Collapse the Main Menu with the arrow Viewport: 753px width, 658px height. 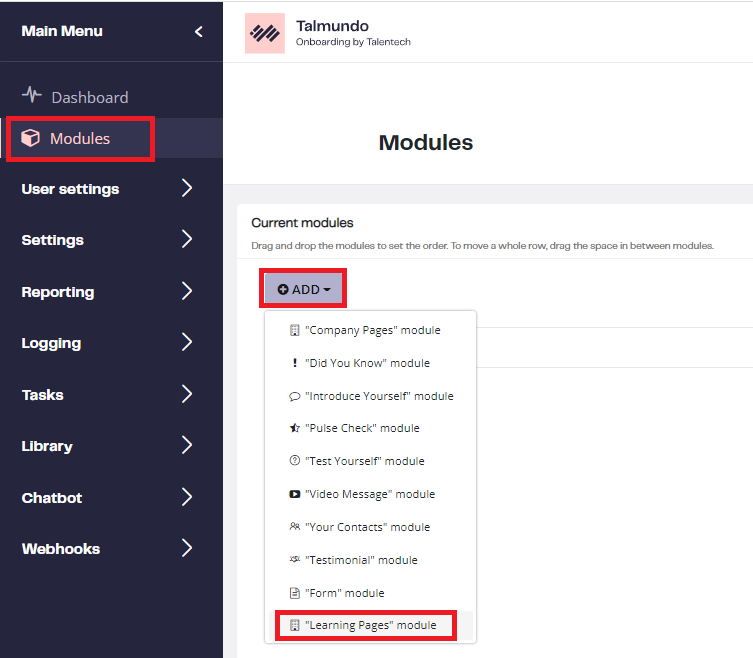click(x=198, y=32)
